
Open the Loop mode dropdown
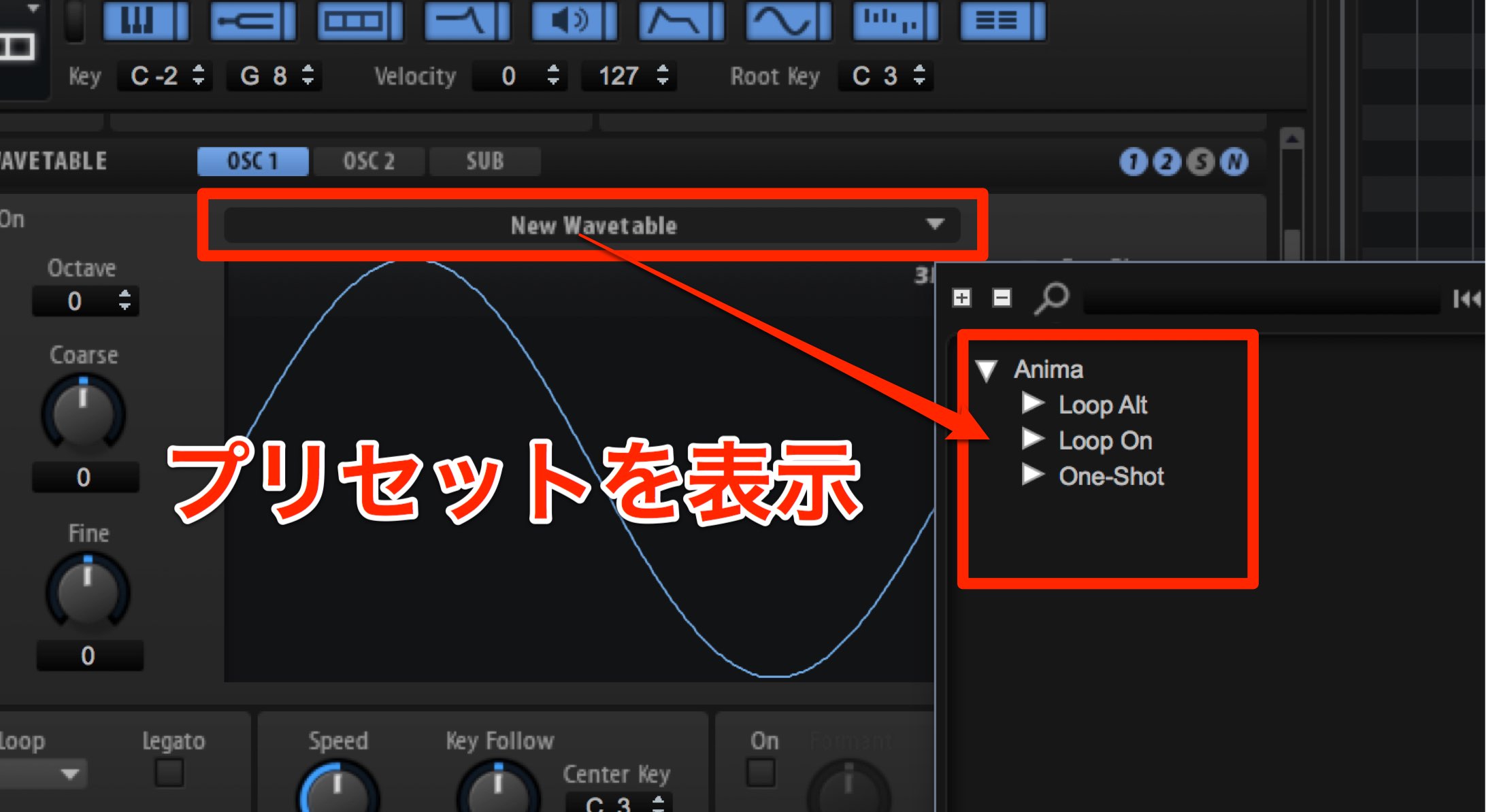44,773
